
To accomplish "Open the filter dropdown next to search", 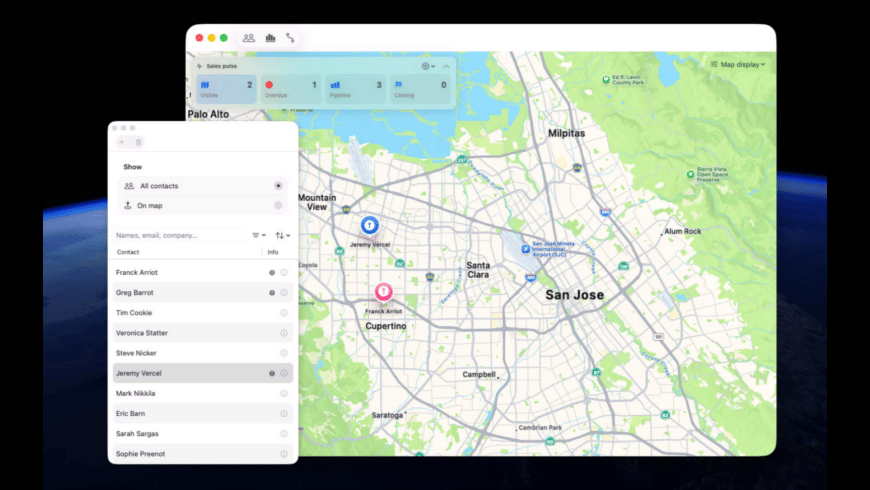I will [x=259, y=235].
